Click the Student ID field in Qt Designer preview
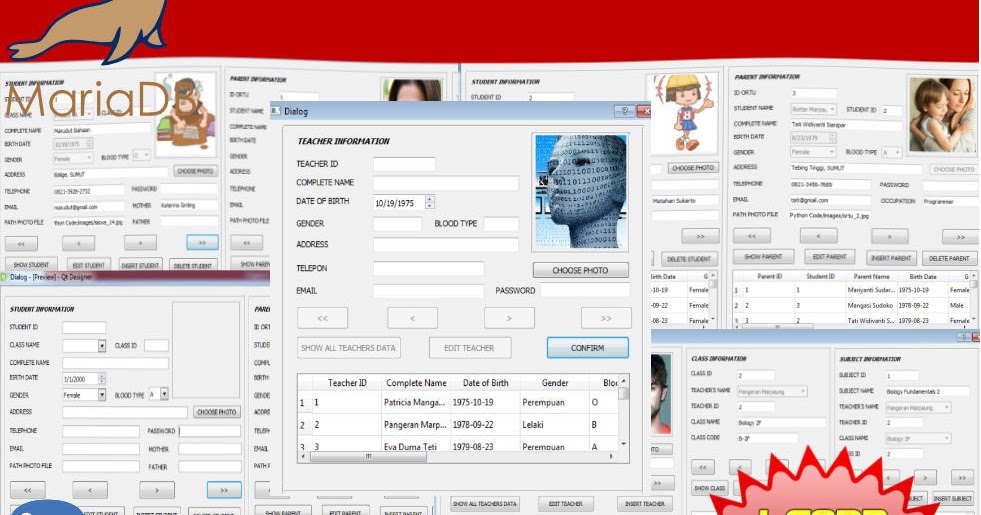 [x=84, y=327]
